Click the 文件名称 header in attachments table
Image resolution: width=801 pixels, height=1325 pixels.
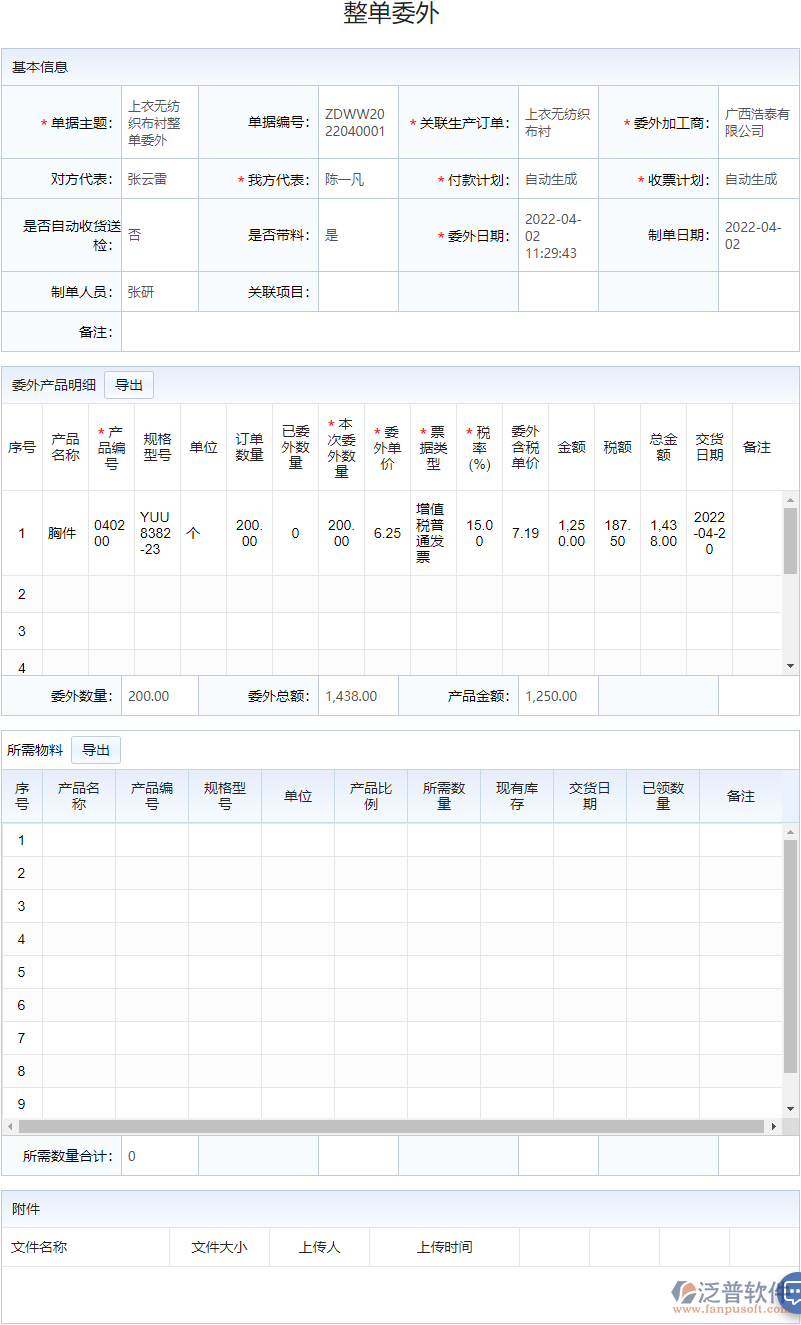(38, 1247)
